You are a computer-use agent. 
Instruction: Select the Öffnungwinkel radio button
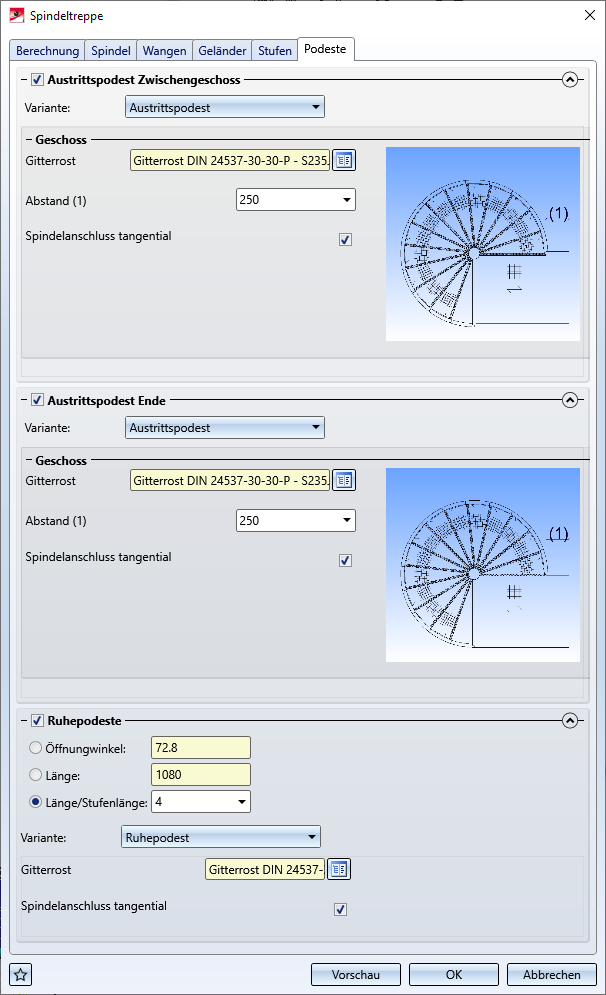tap(37, 748)
